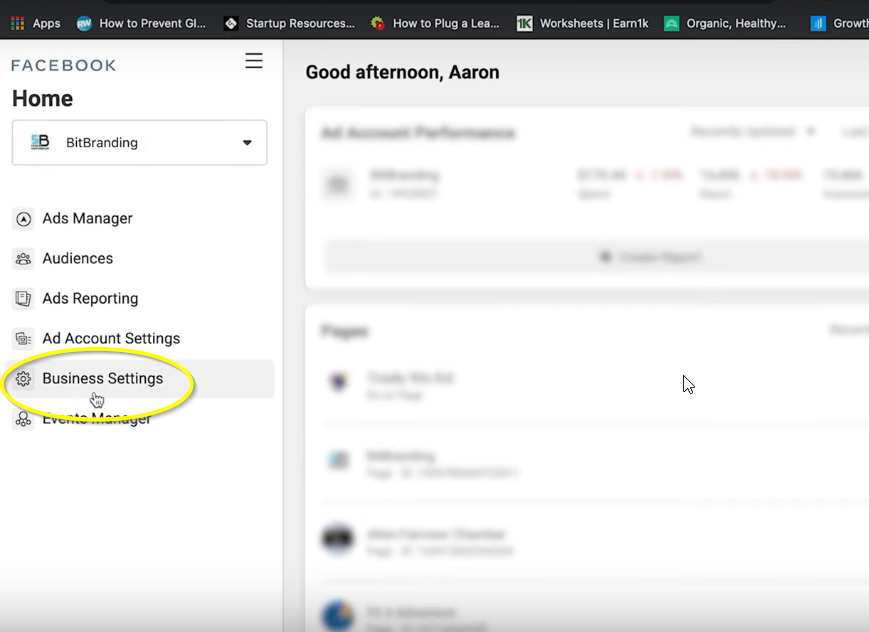Click the Ads Reporting document icon
This screenshot has height=632, width=869.
pos(23,299)
